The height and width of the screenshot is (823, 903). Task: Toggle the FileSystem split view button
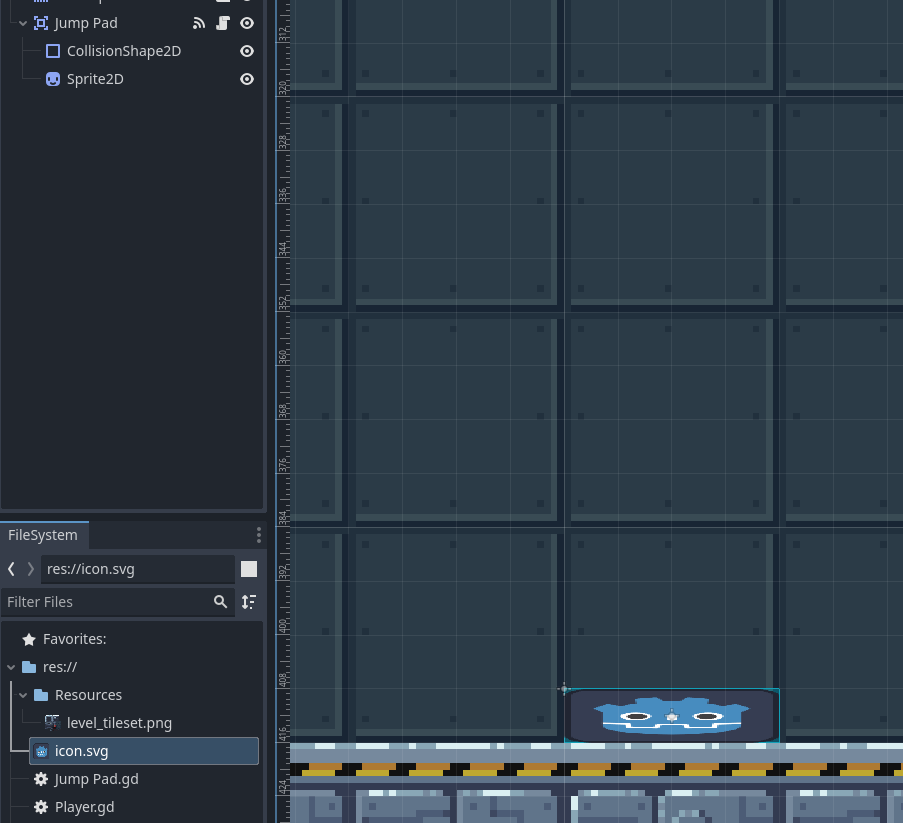[x=249, y=569]
